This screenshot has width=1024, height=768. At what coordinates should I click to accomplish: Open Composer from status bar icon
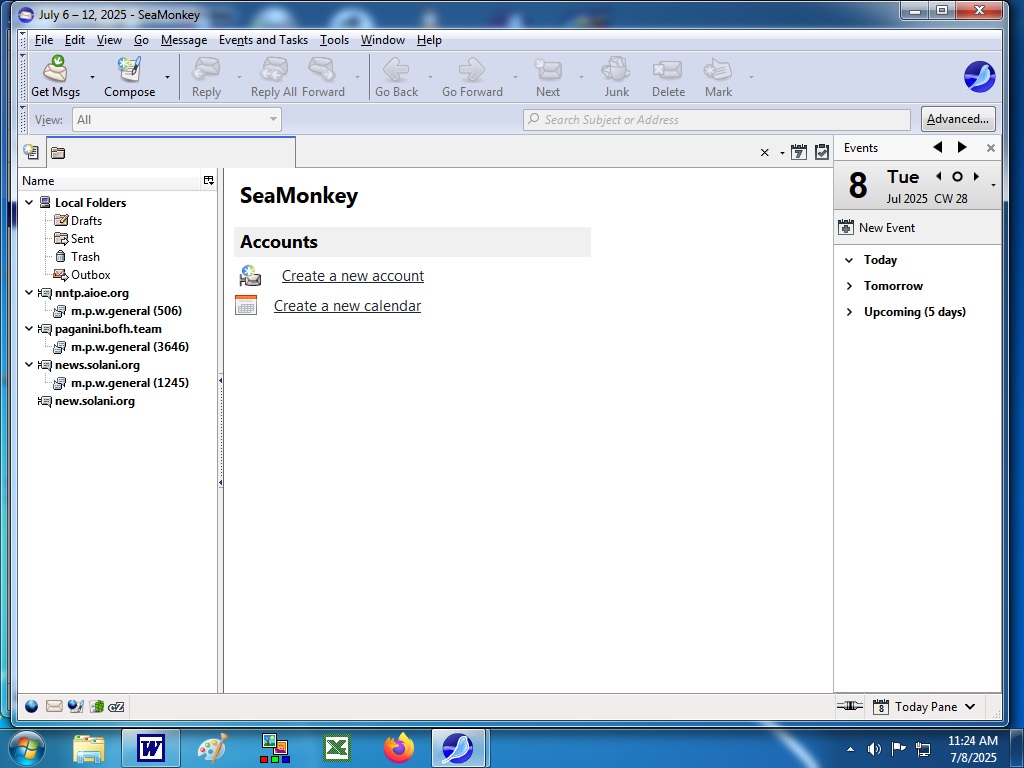[75, 706]
